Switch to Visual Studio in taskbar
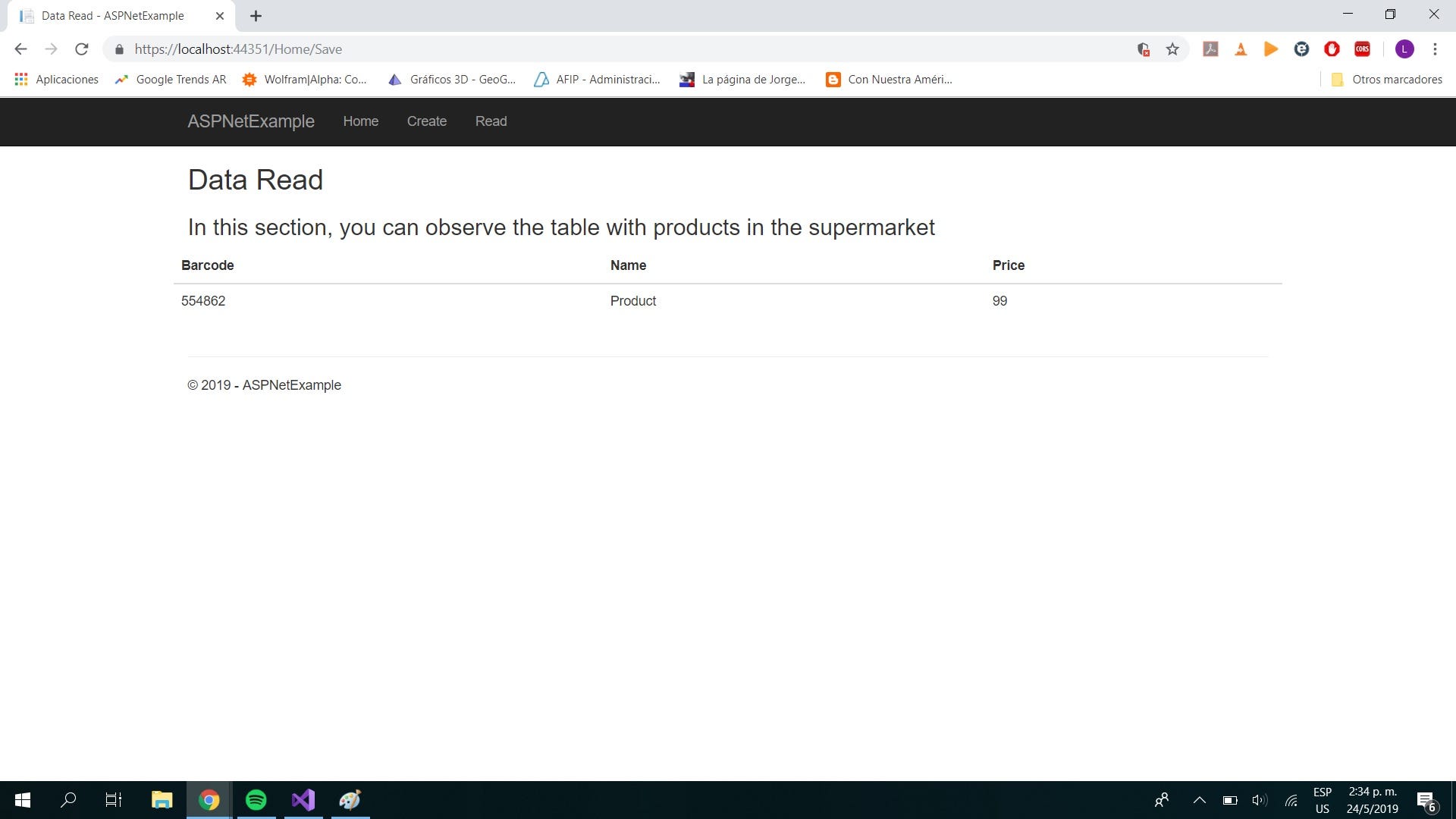 pos(303,800)
